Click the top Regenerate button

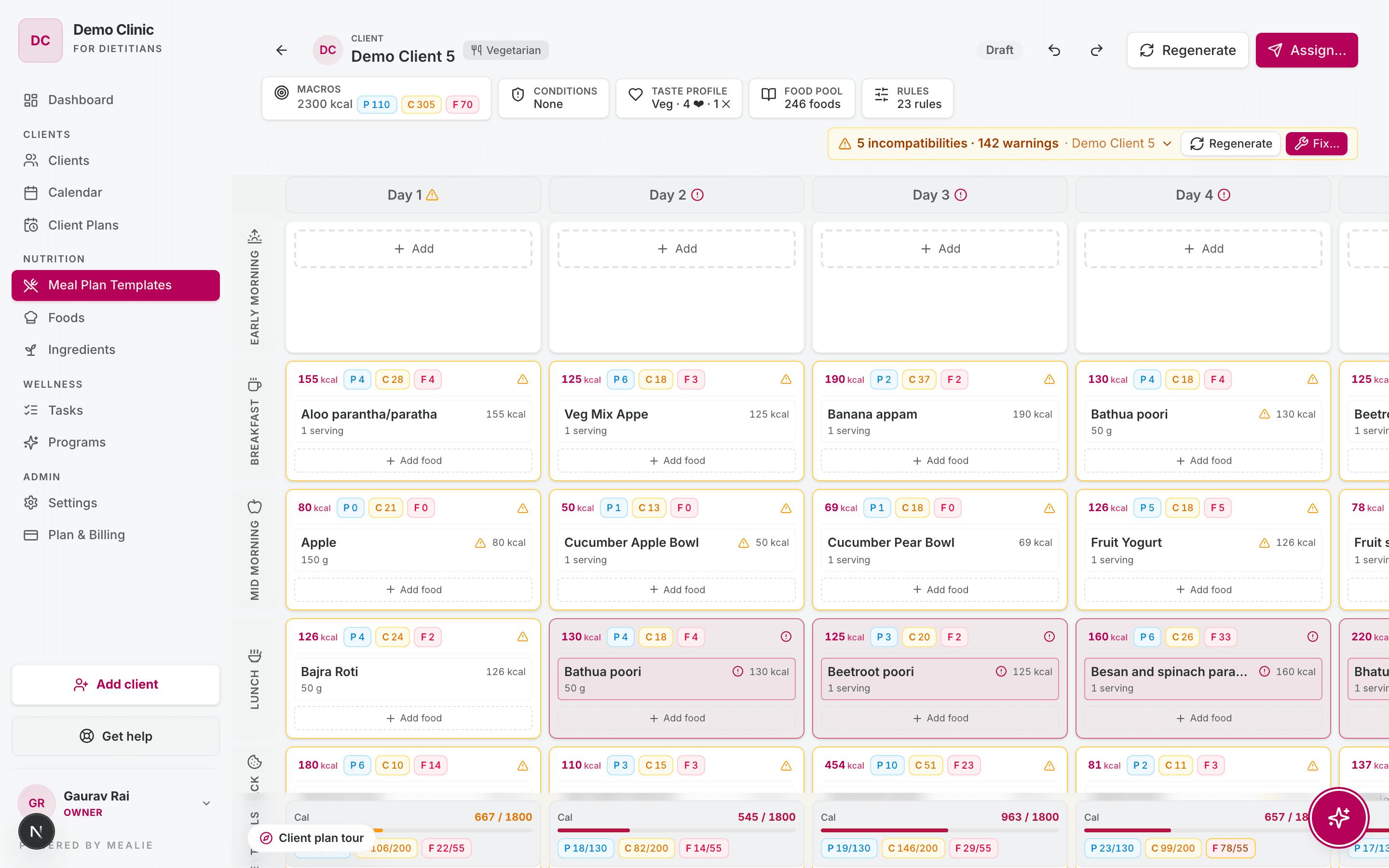click(1187, 50)
